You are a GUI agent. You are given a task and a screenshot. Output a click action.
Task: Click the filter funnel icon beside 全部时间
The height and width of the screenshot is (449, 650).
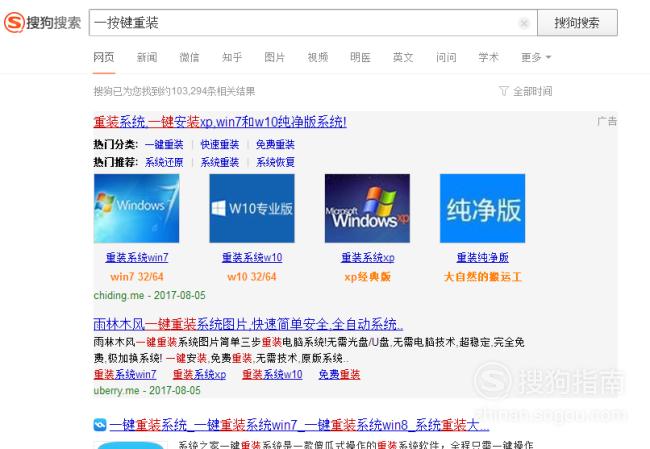click(x=503, y=91)
